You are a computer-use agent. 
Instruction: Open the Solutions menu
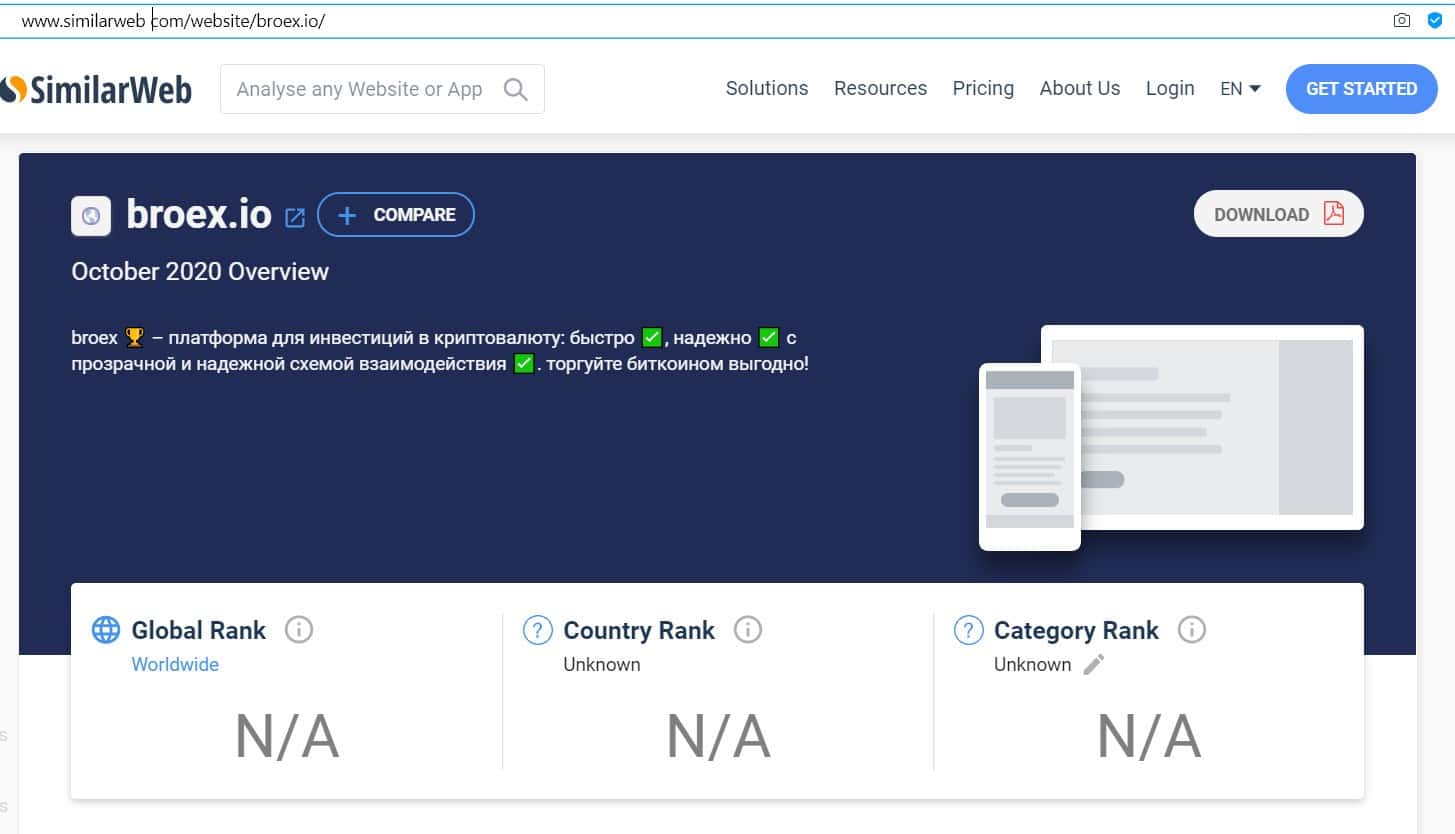[x=766, y=88]
